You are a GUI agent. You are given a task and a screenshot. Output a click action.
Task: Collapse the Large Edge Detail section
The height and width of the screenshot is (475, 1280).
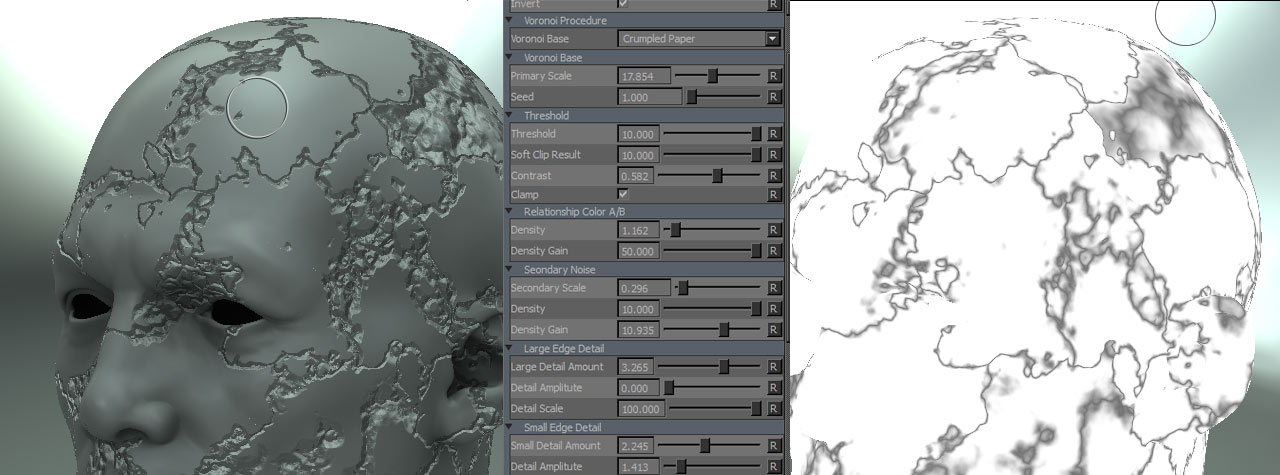point(514,348)
